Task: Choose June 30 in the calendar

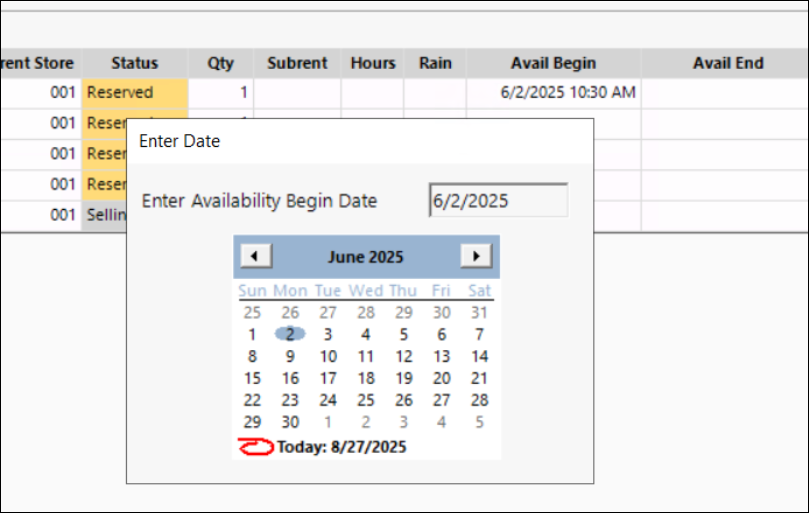Action: click(290, 422)
